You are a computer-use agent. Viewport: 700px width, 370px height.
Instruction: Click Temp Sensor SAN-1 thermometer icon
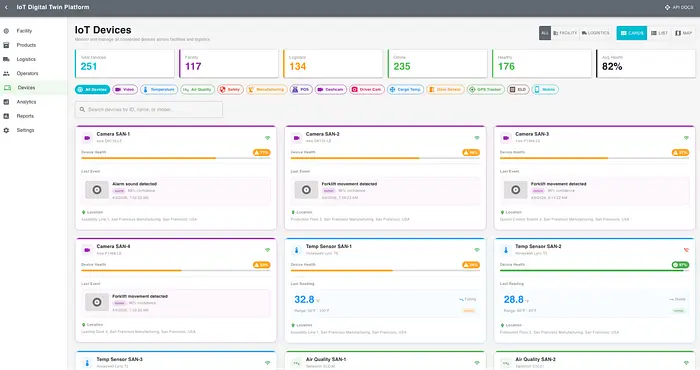click(x=296, y=250)
